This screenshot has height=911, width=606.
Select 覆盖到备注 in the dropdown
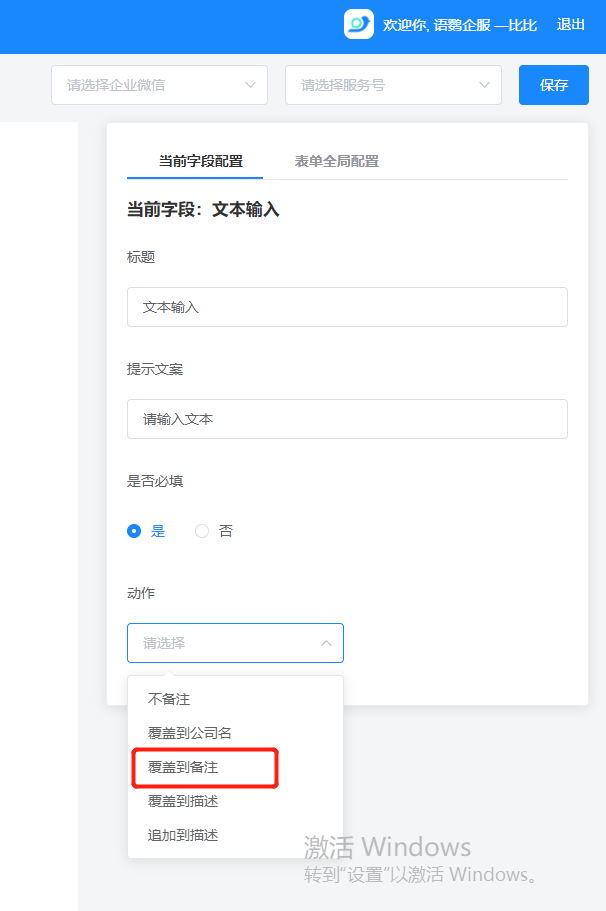pyautogui.click(x=183, y=767)
